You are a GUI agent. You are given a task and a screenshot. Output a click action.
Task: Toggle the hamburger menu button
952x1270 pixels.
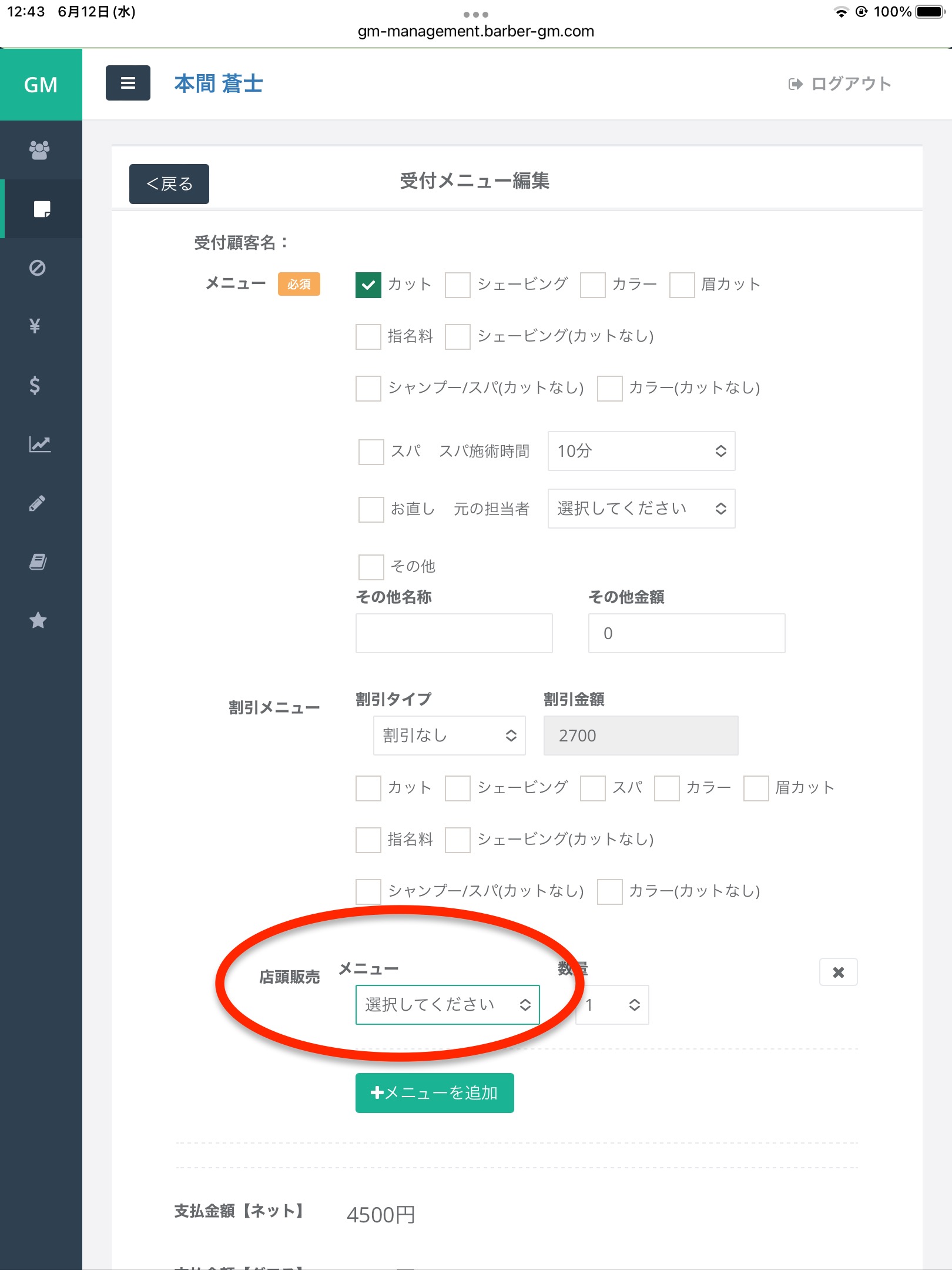click(128, 83)
